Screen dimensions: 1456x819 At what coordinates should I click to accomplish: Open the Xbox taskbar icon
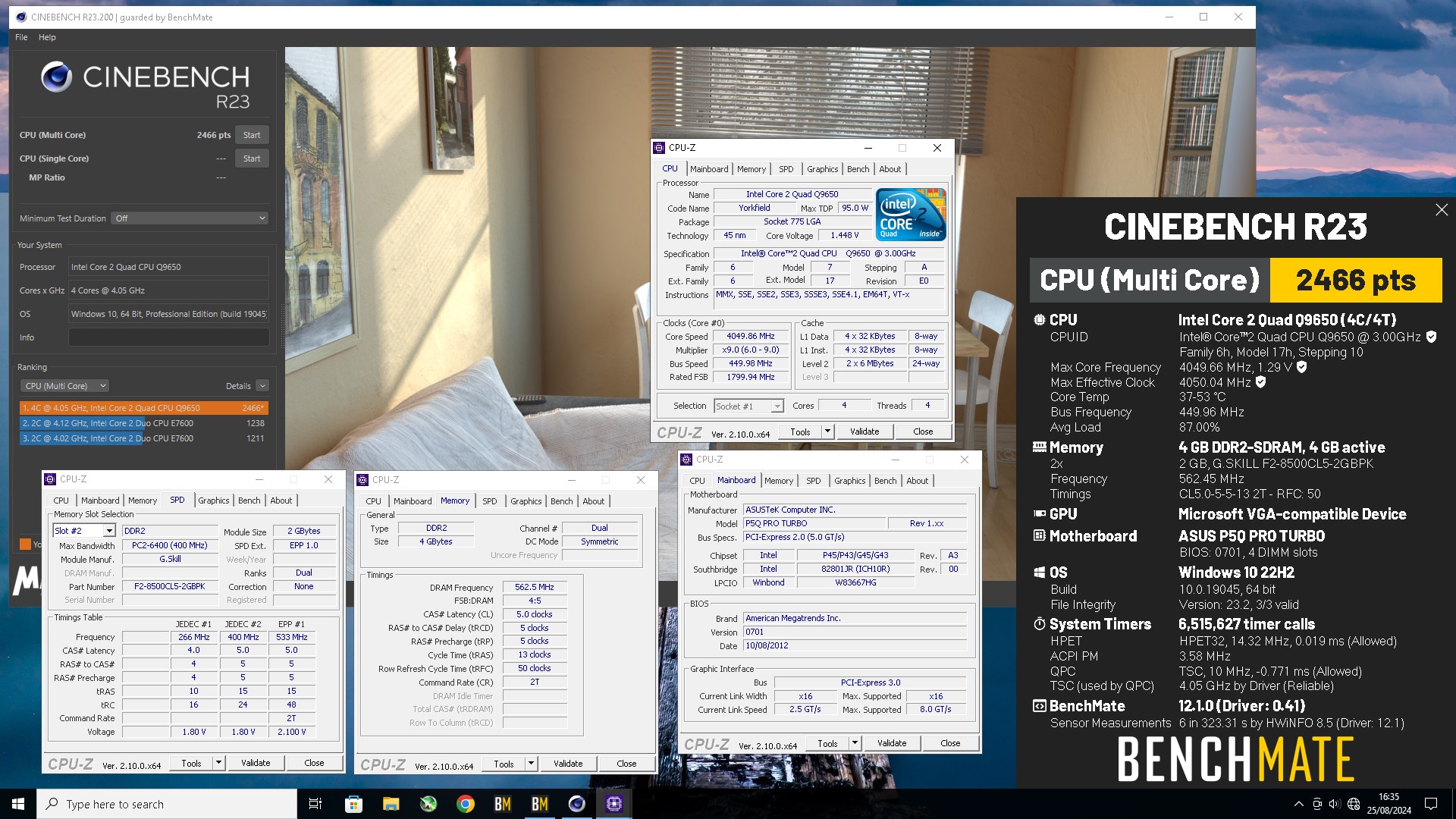tap(428, 804)
